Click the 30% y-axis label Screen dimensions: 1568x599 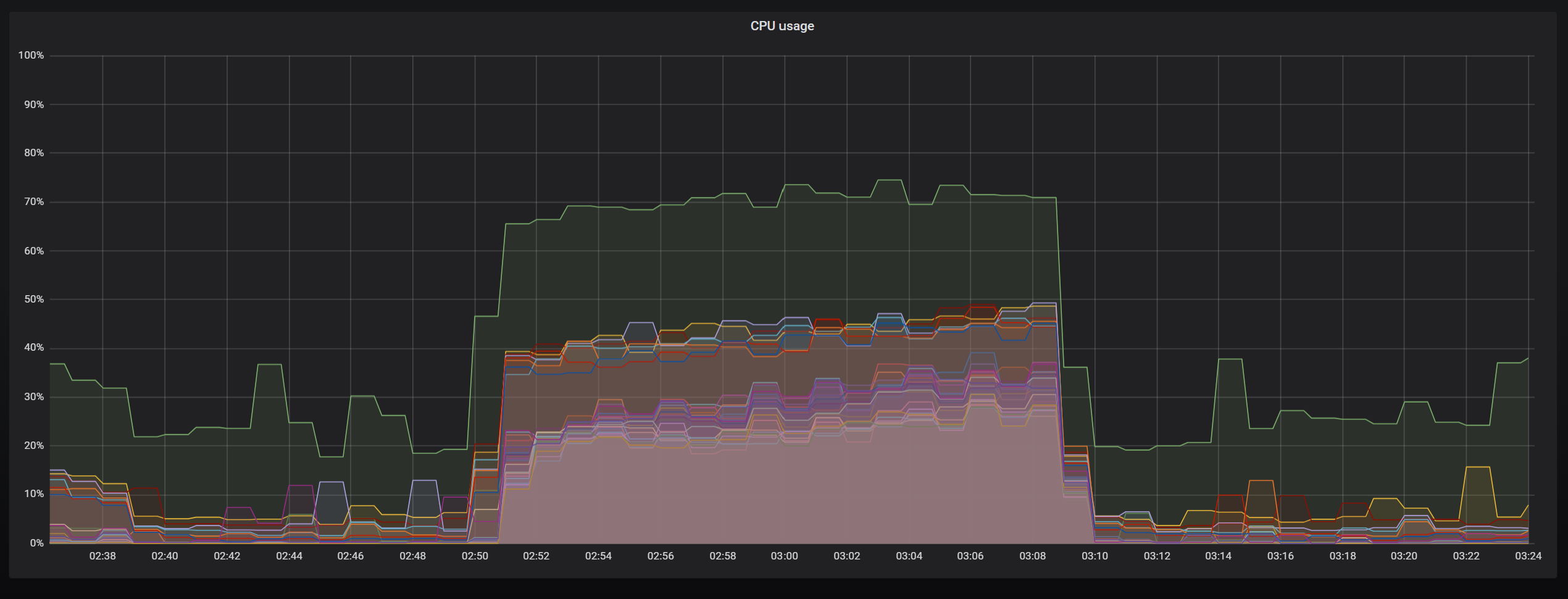click(34, 397)
